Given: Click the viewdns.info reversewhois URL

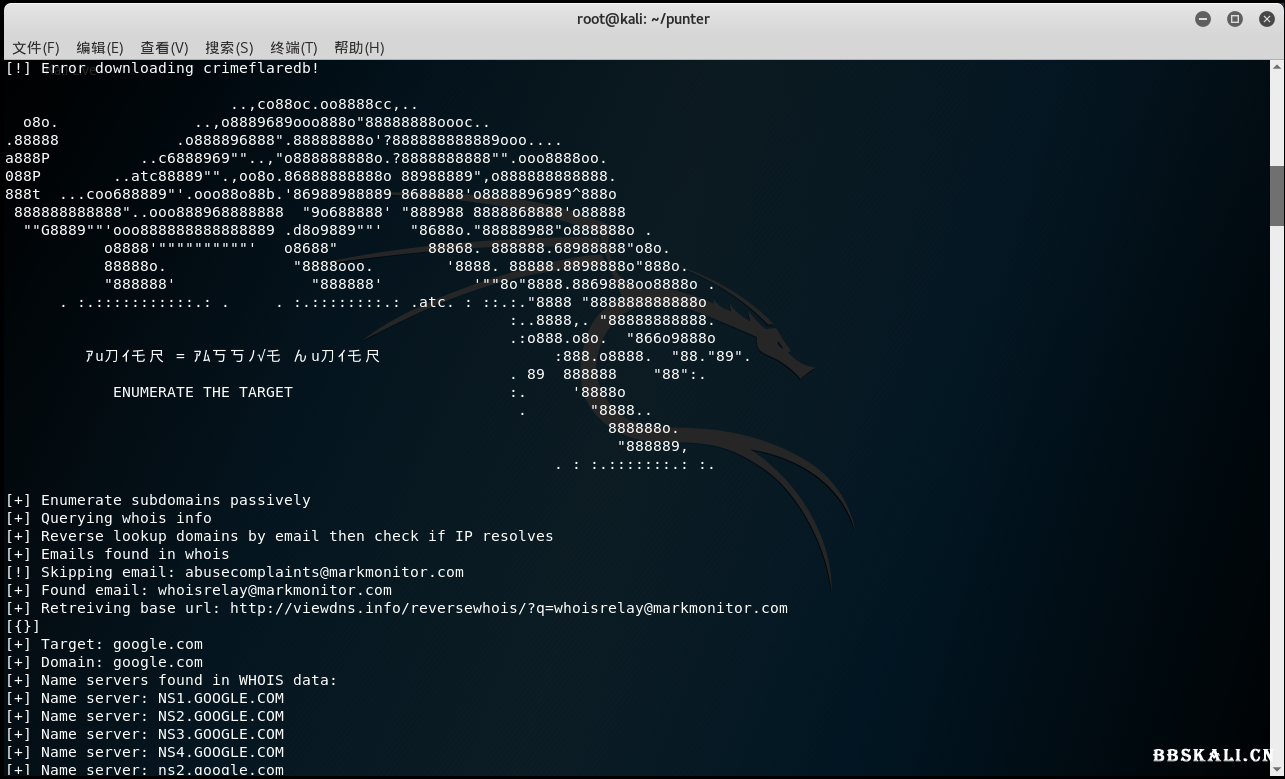Looking at the screenshot, I should click(x=508, y=608).
